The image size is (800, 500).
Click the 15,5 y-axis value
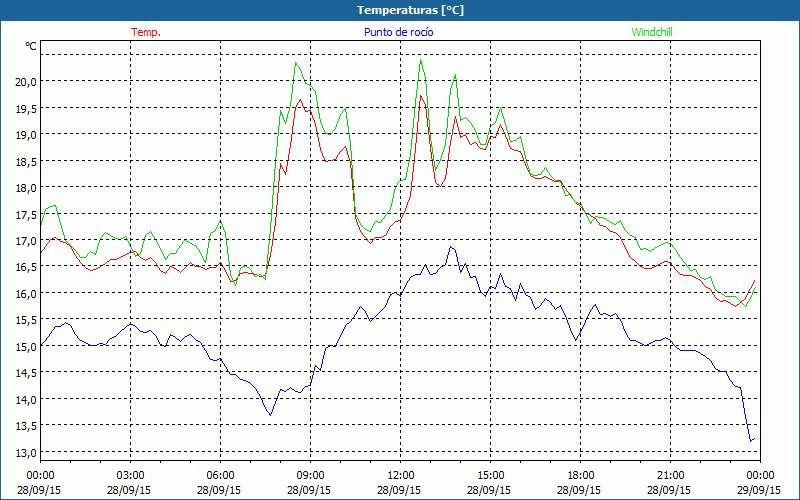click(x=27, y=320)
